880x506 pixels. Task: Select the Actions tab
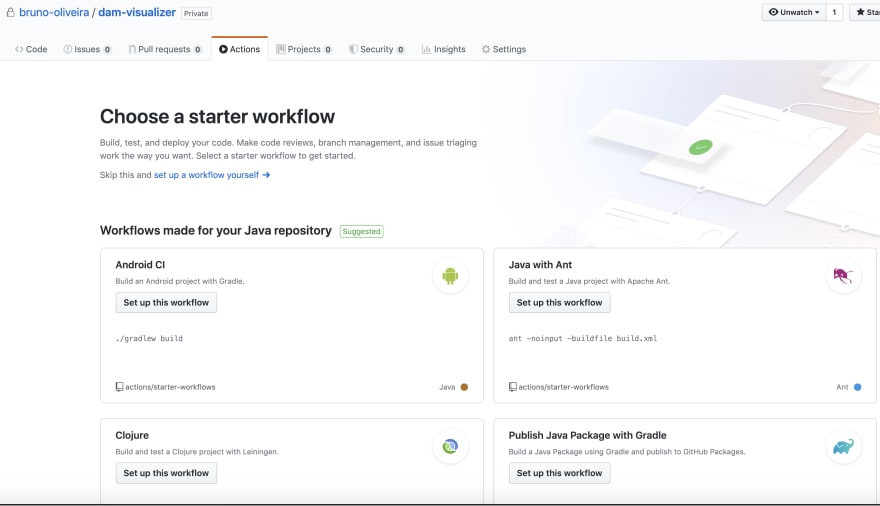pyautogui.click(x=240, y=49)
